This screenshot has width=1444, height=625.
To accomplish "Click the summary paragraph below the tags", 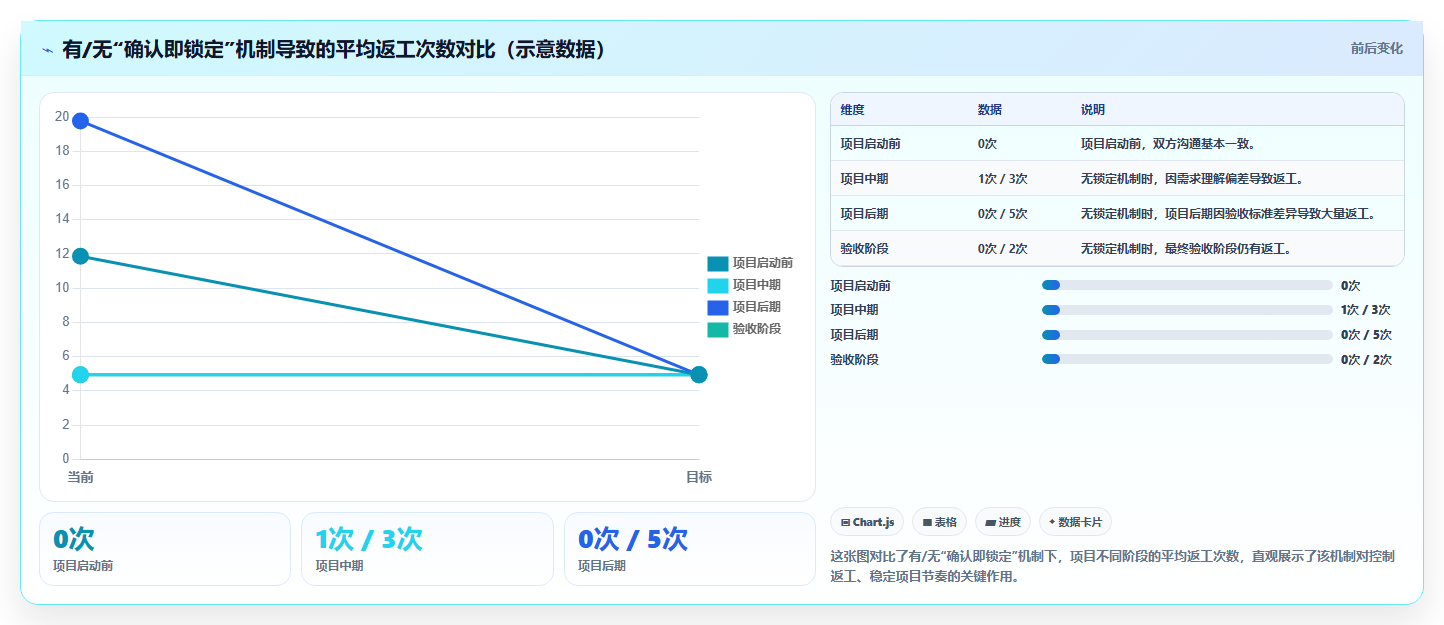I will coord(1113,566).
